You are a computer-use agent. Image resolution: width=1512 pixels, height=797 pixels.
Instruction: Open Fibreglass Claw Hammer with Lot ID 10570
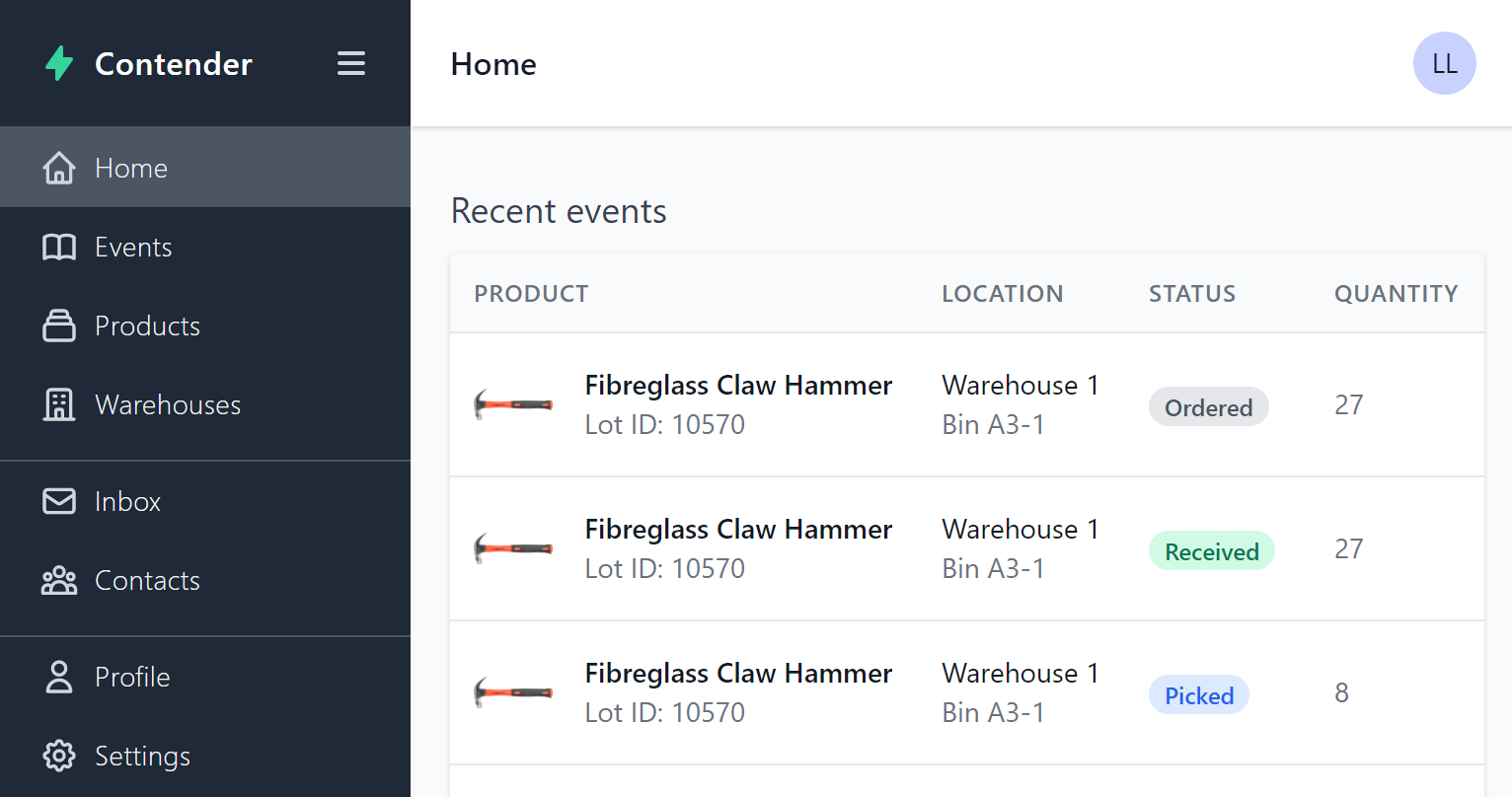click(738, 385)
